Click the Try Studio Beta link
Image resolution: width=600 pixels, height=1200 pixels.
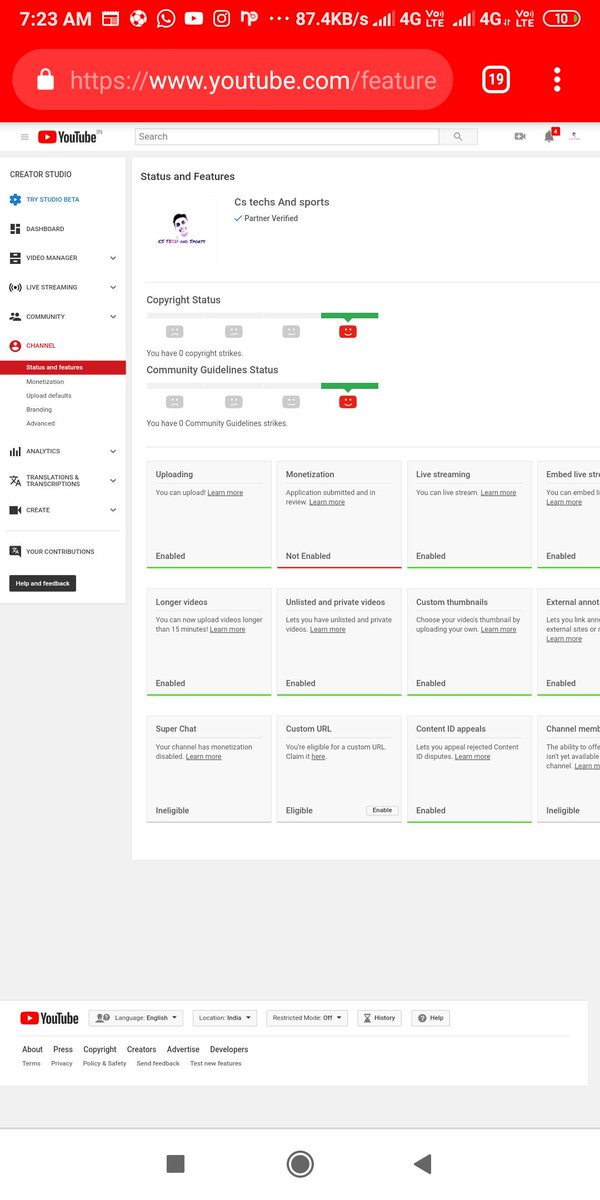coord(53,200)
